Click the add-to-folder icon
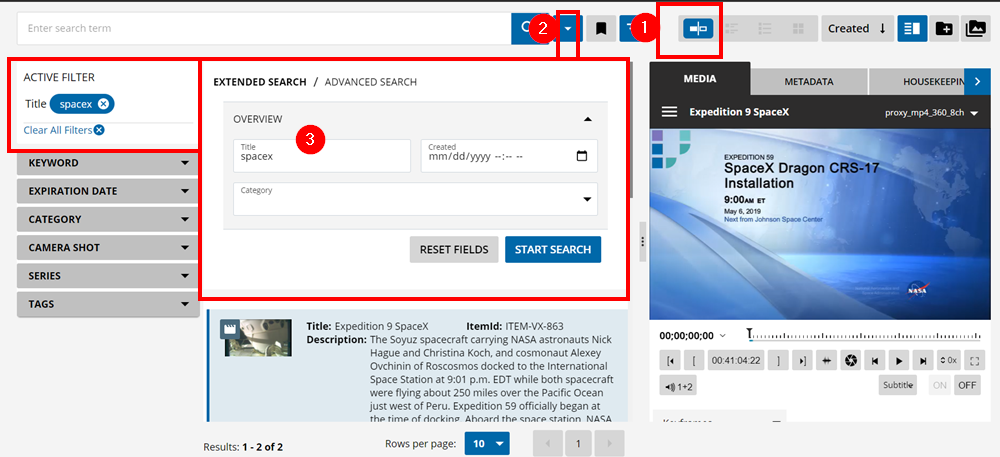Screen dimensions: 1000x457 click(944, 29)
